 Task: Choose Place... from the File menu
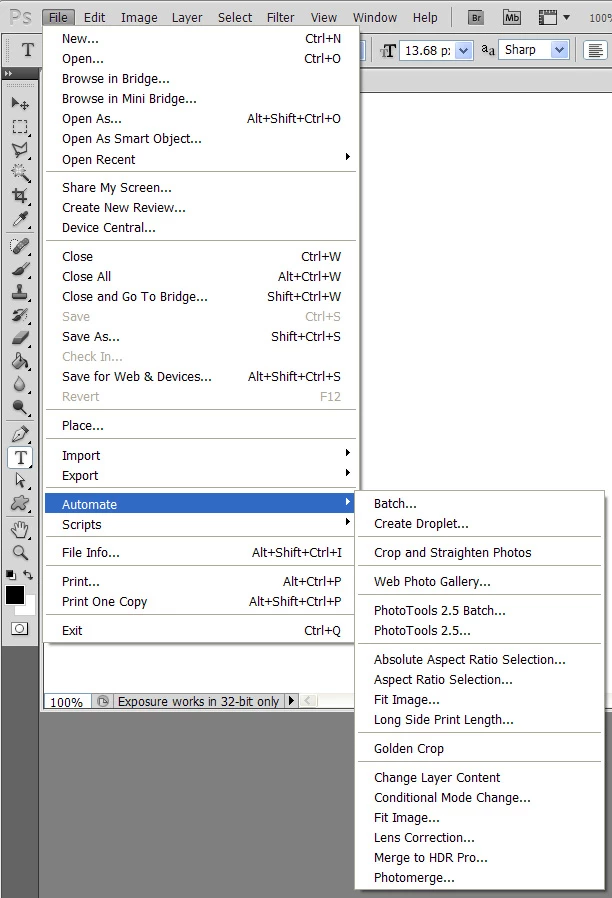click(x=200, y=426)
